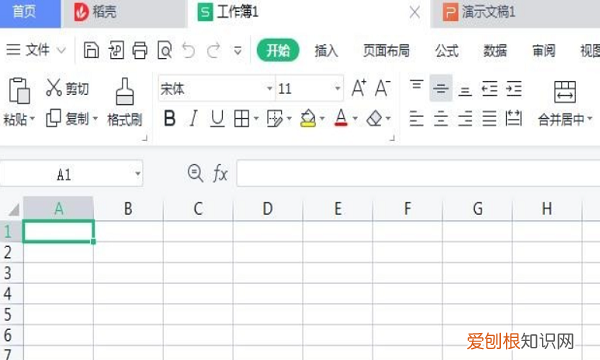The image size is (600, 360).
Task: Increase font size with A+ icon
Action: click(359, 88)
